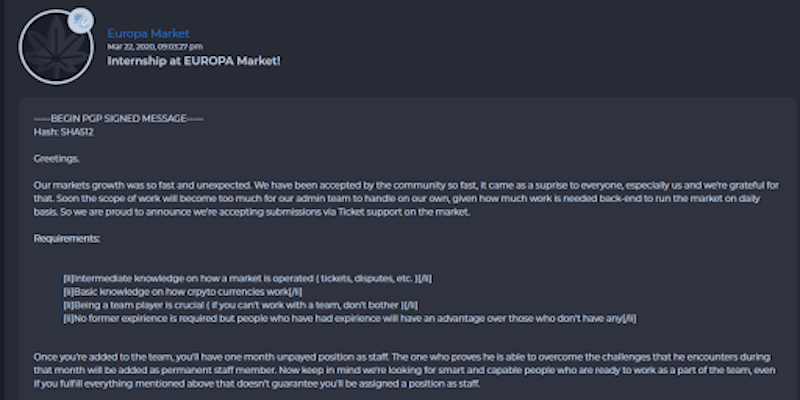Click the BEGIN PGP SIGNED MESSAGE line

[118, 118]
